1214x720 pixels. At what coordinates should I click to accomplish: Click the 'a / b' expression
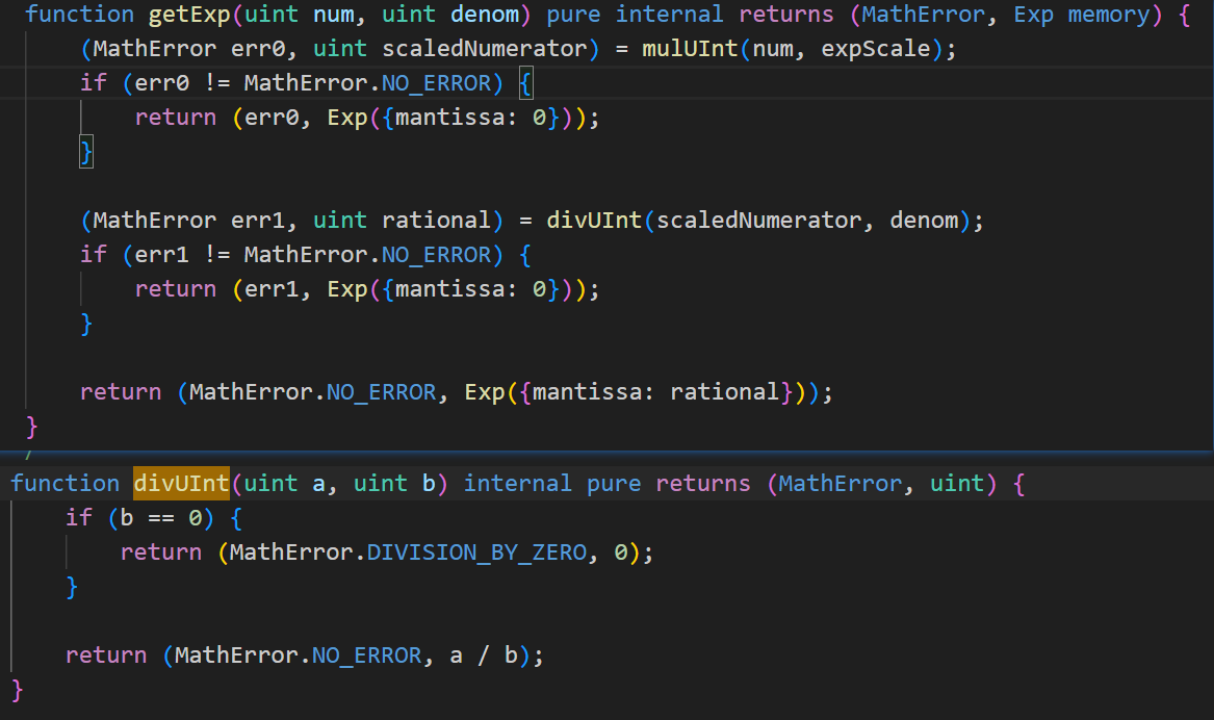pos(484,656)
